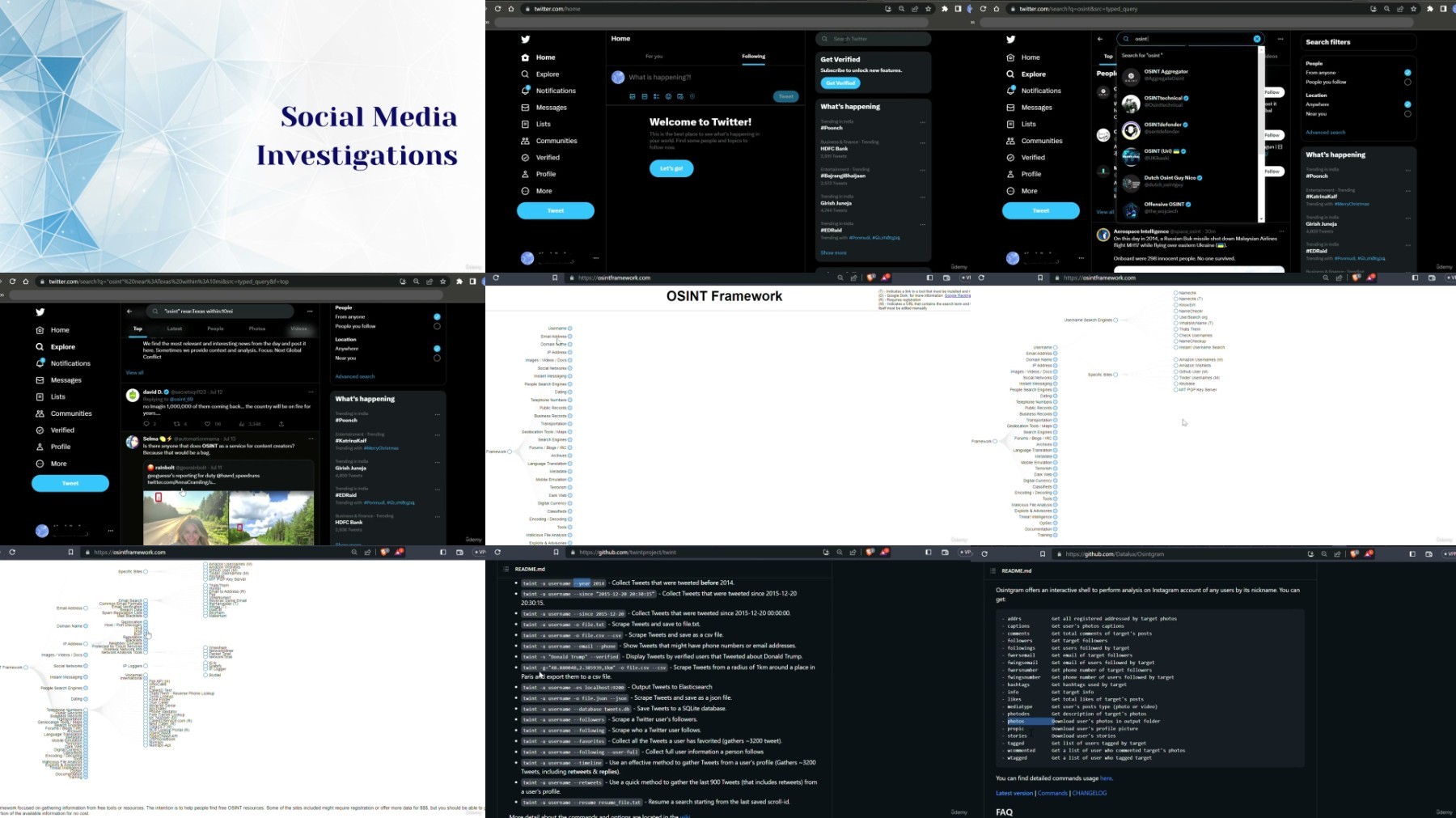This screenshot has width=1456, height=818.
Task: Select the Dutch Osint Guy Nico suggestion
Action: (1188, 182)
